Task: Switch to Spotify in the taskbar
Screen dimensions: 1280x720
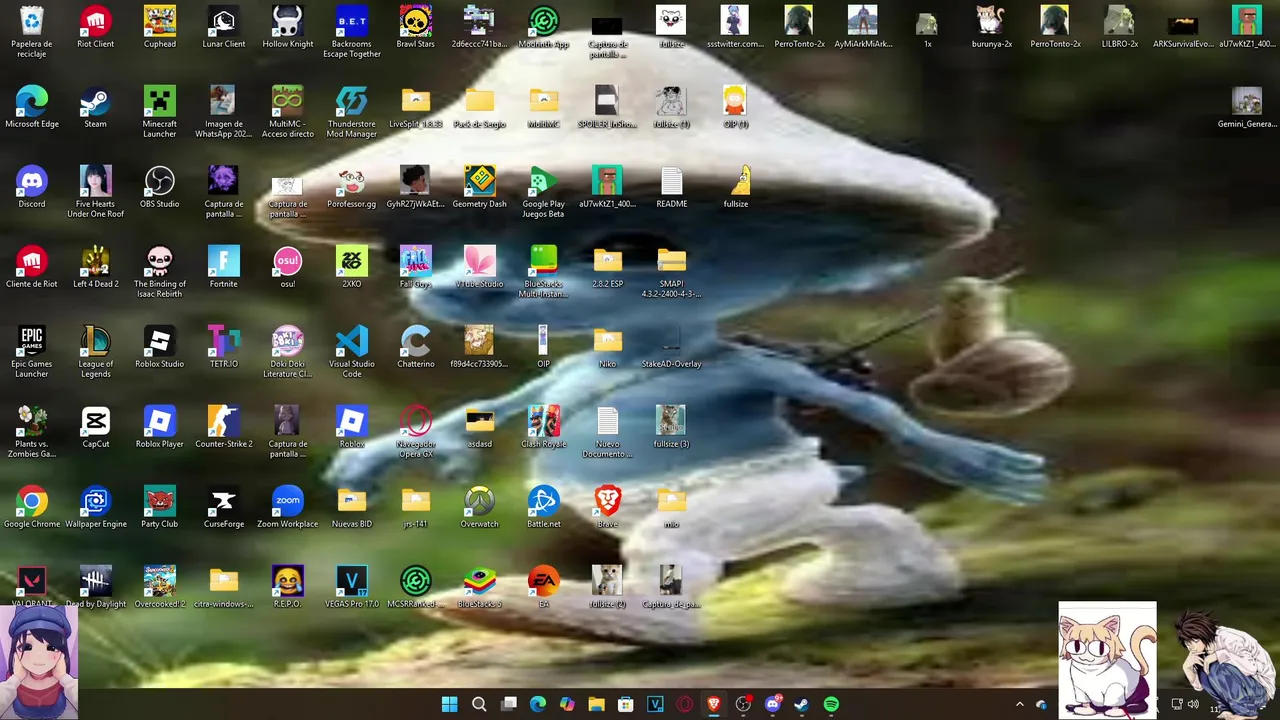Action: [x=831, y=704]
